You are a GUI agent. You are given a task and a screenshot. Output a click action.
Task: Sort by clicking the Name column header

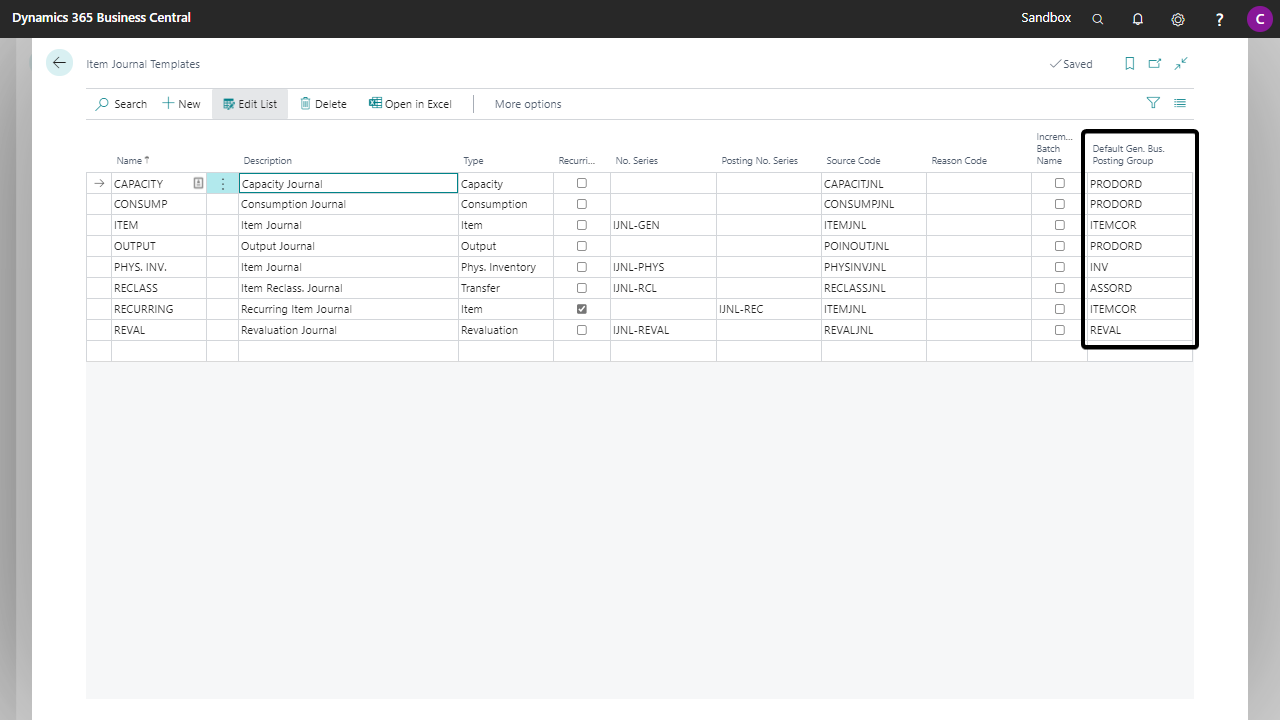(131, 161)
